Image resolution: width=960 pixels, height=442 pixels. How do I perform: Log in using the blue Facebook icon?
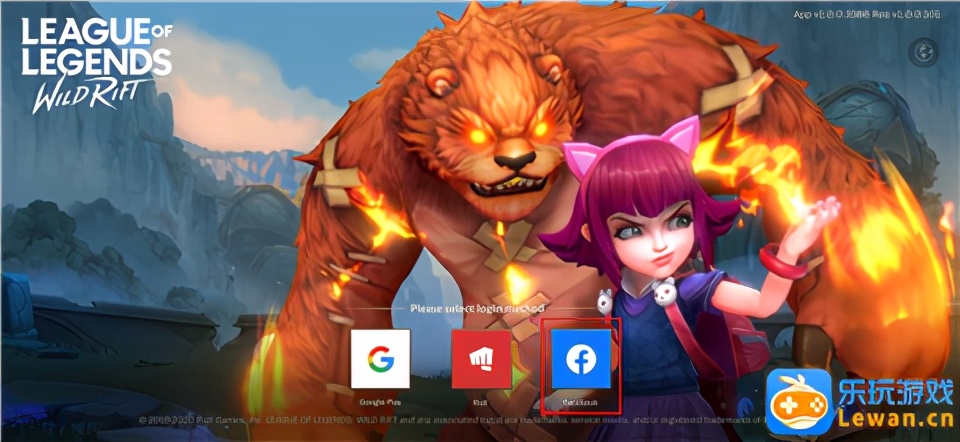(581, 359)
